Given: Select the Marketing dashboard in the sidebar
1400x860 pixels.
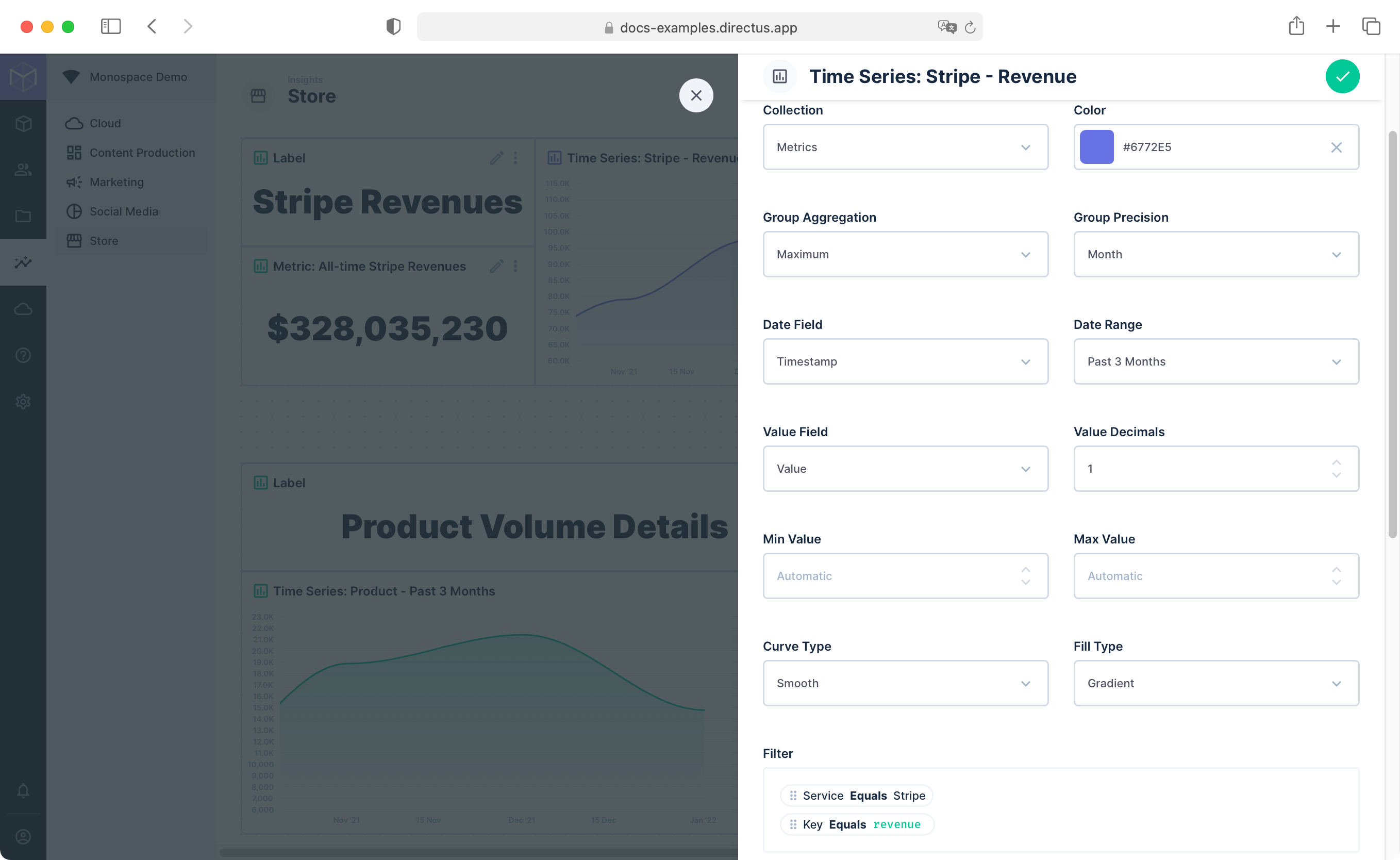Looking at the screenshot, I should (116, 182).
